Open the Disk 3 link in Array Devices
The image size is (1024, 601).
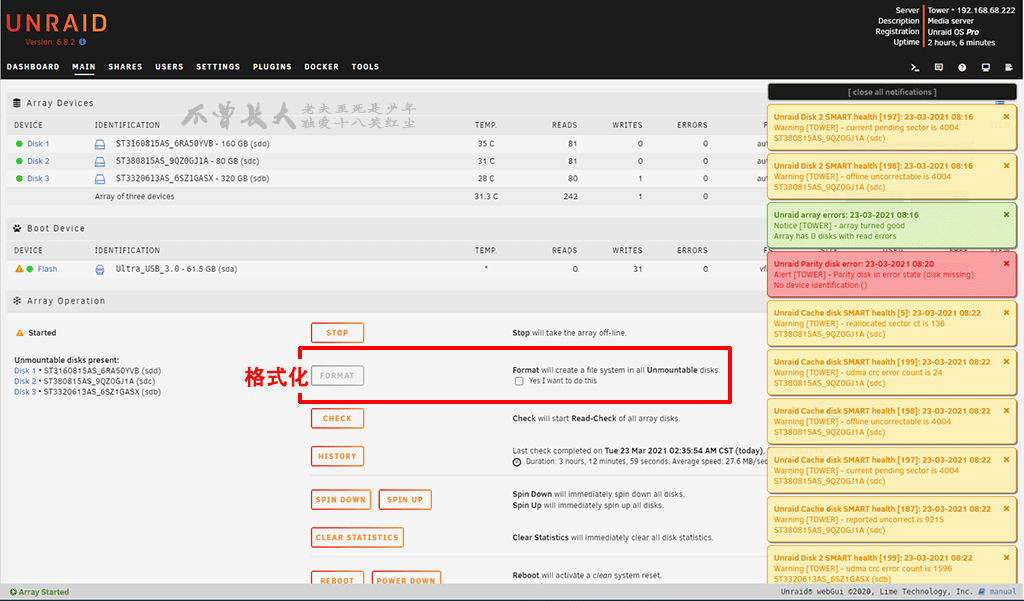pyautogui.click(x=38, y=179)
